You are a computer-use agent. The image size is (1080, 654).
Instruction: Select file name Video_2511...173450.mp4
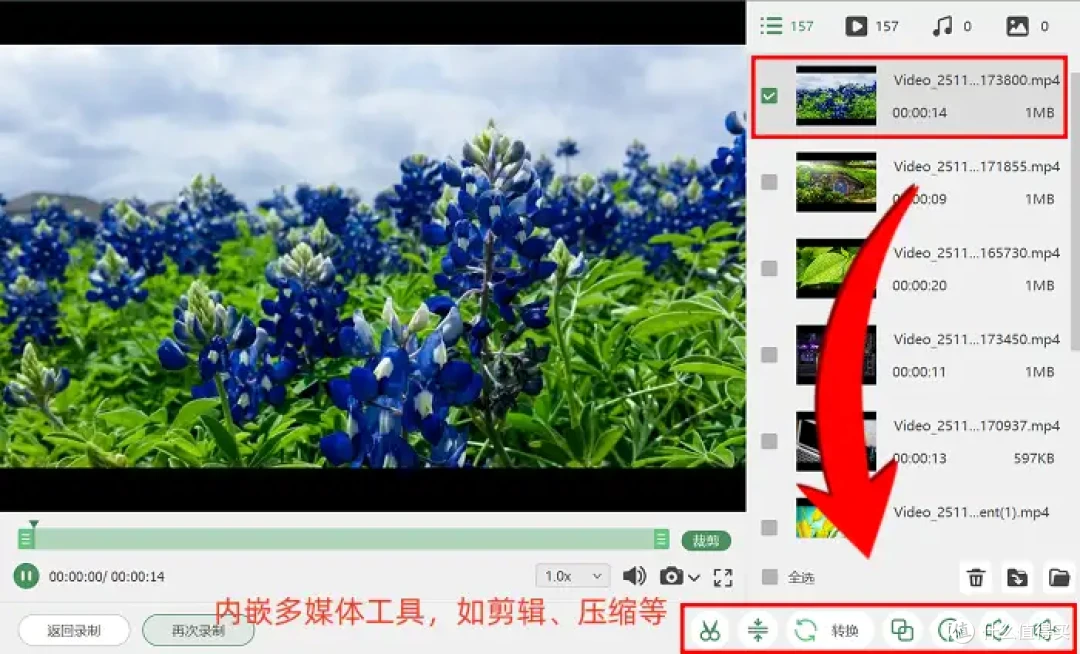tap(976, 339)
